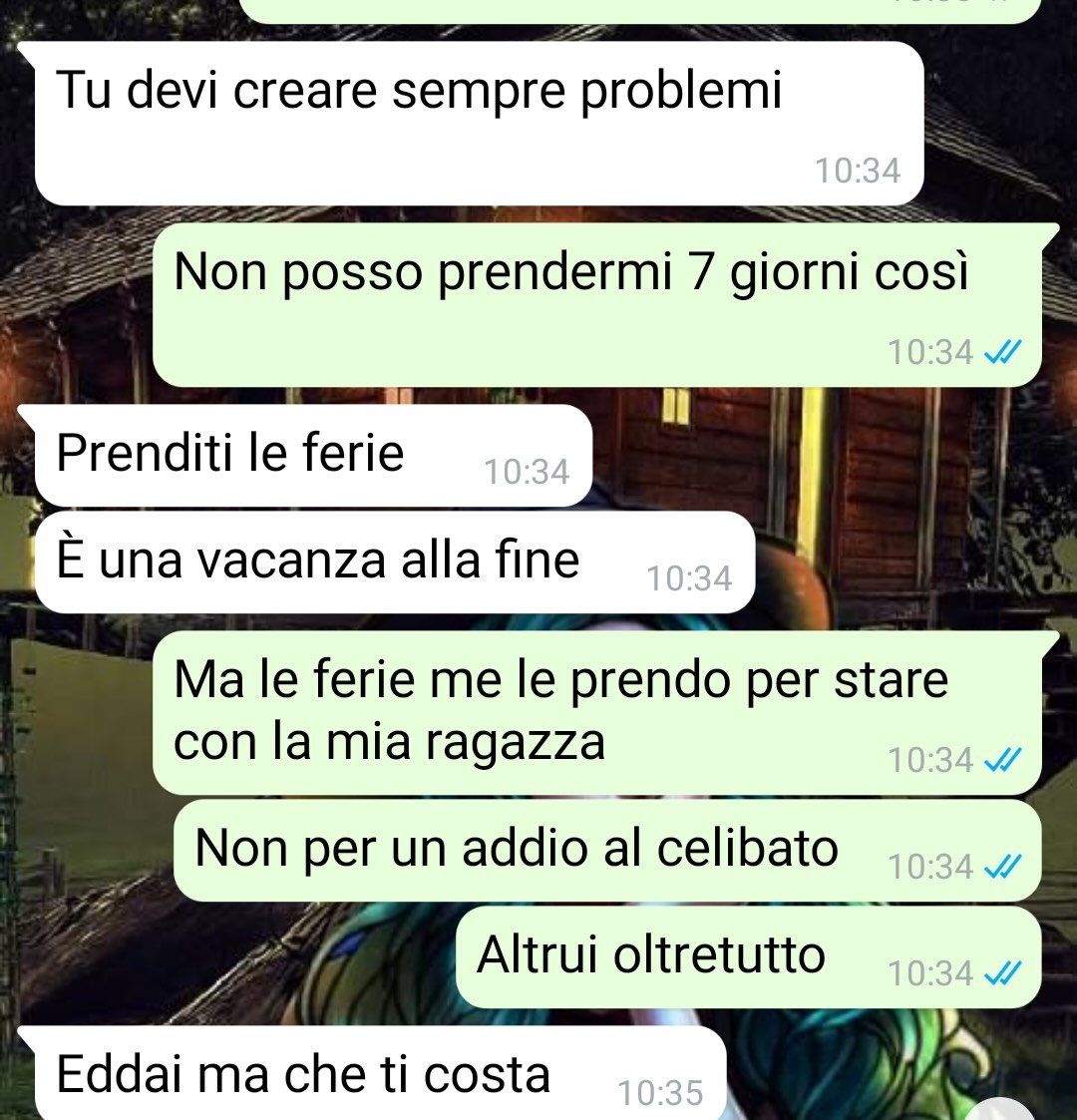Screen dimensions: 1077x1120
Task: Click the "Eddai ma che ti costa" message
Action: tap(381, 1073)
